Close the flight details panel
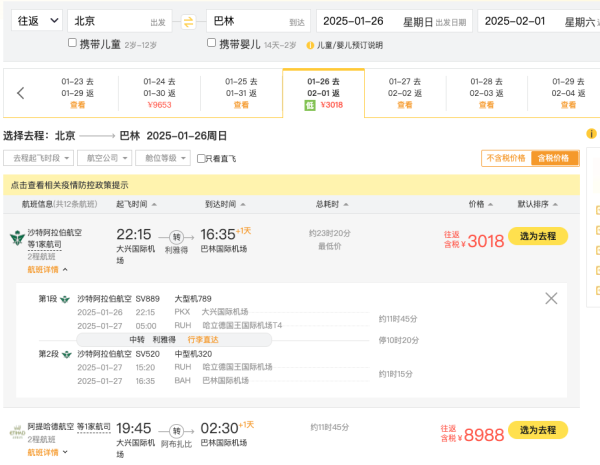The width and height of the screenshot is (600, 465). coord(551,298)
